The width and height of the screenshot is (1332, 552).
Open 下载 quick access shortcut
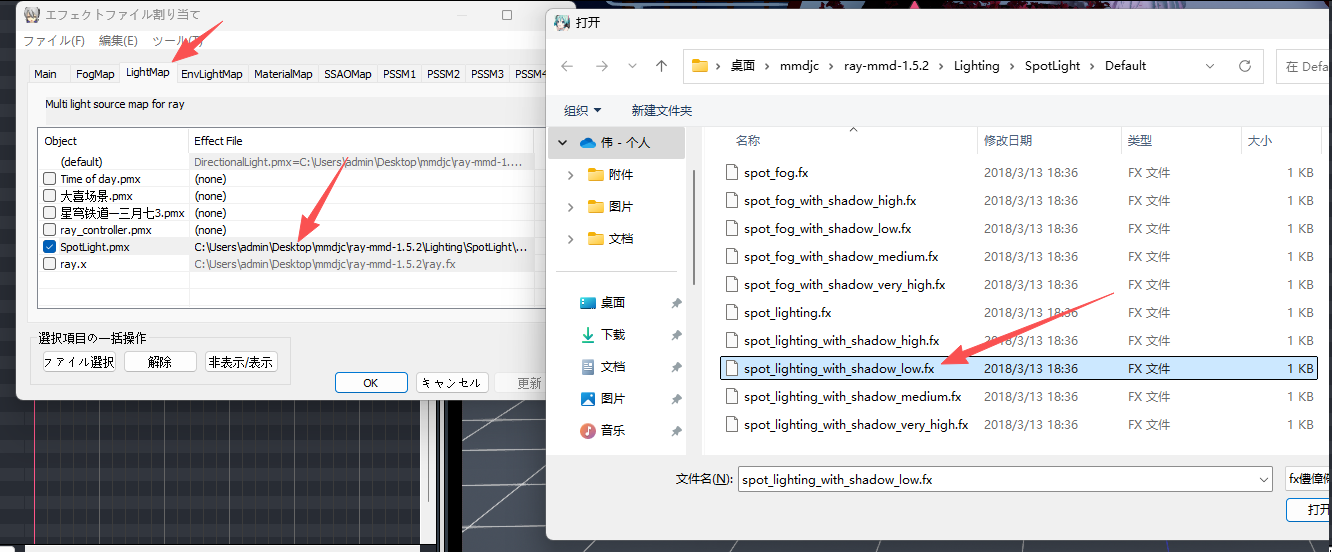(x=603, y=335)
